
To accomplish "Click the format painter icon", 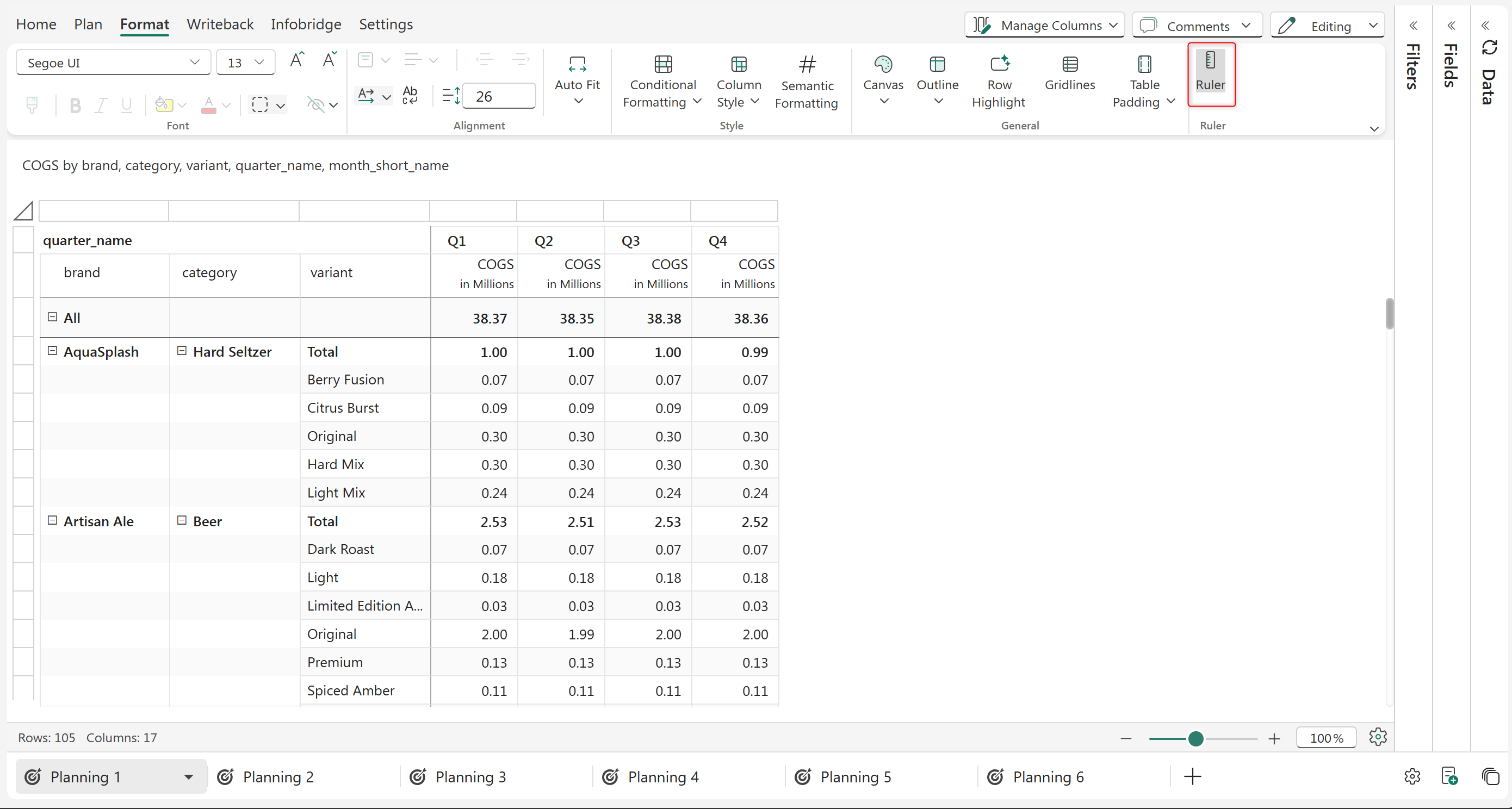I will point(32,105).
